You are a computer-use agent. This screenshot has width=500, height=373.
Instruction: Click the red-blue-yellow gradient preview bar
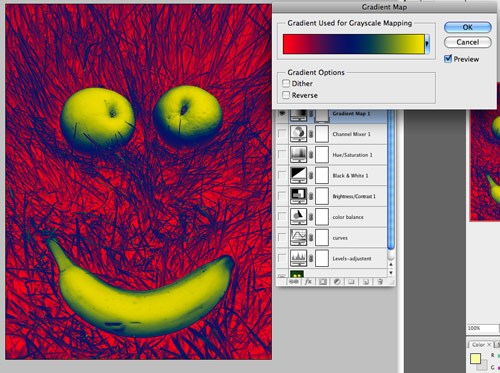[x=354, y=44]
